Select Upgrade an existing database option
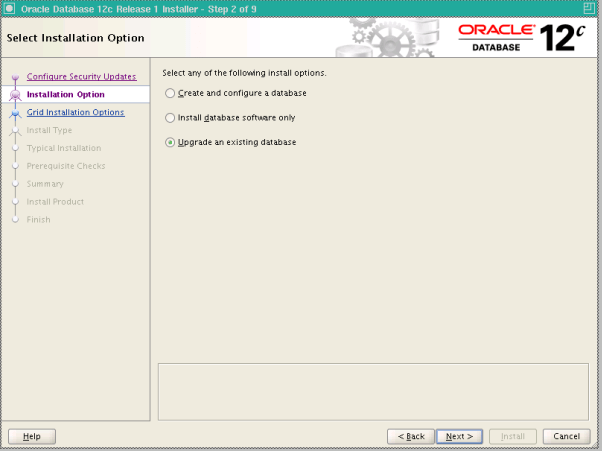The height and width of the screenshot is (451, 602). 170,142
